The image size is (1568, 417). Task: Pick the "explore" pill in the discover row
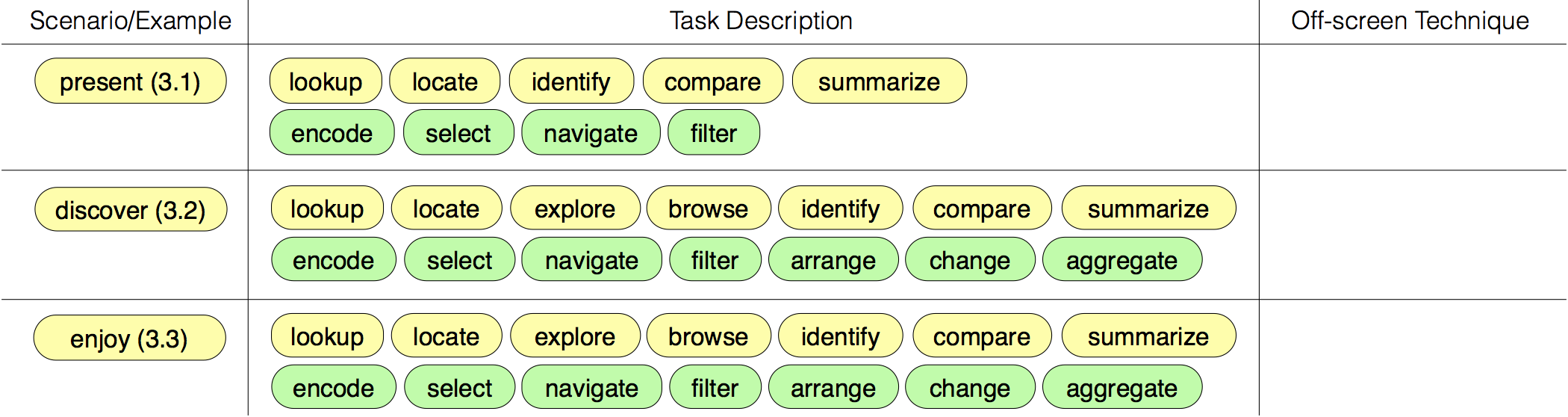click(x=575, y=208)
